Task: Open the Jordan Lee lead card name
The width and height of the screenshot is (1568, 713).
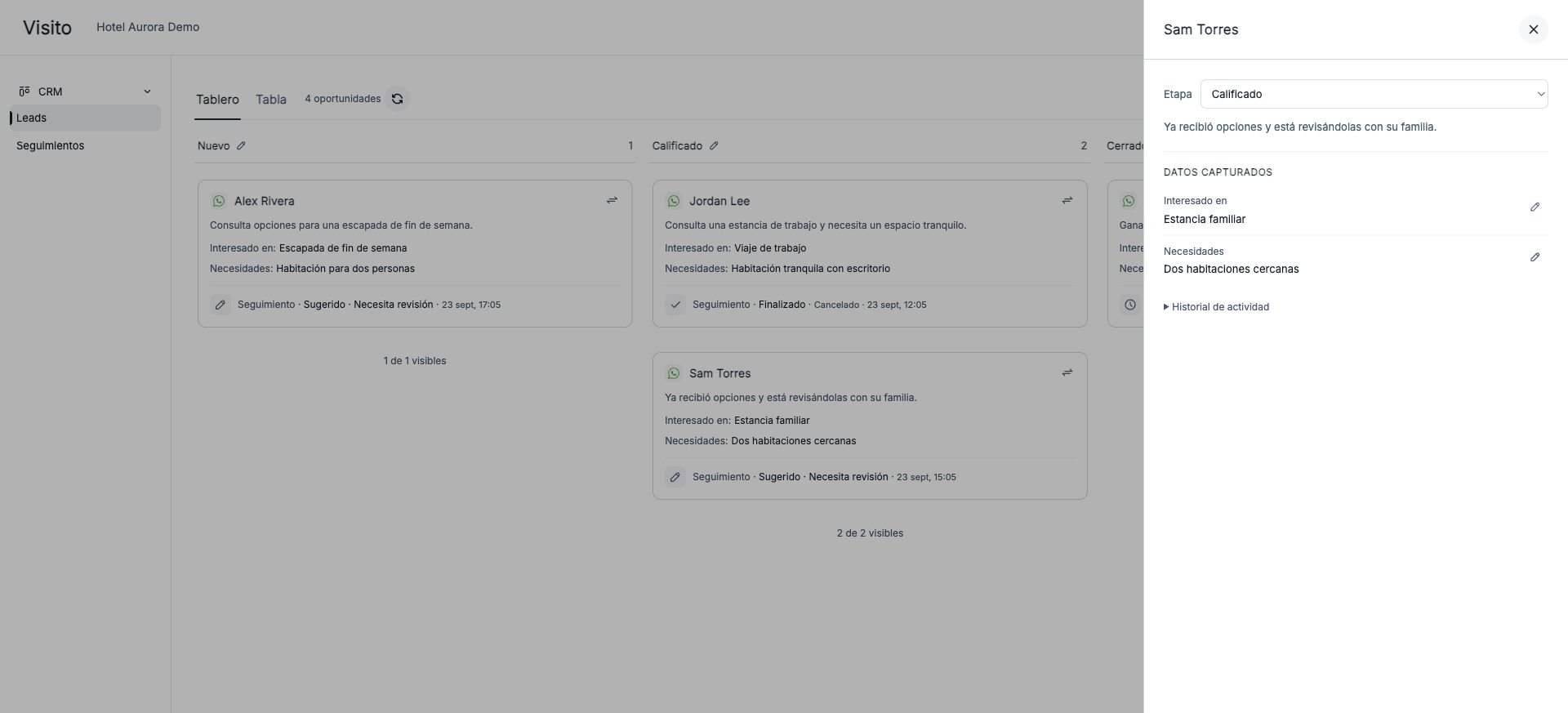Action: 719,201
